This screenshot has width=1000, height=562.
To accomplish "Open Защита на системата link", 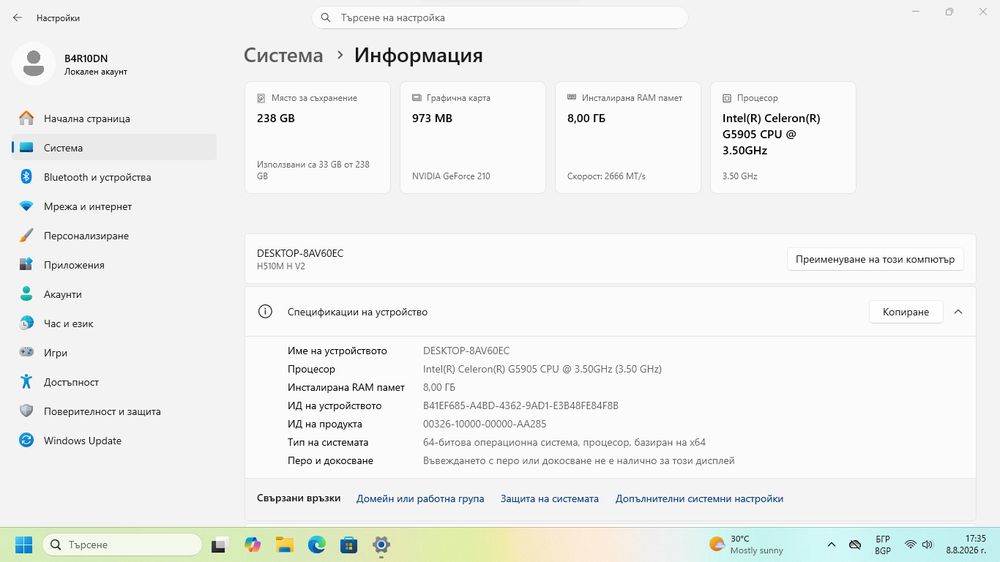I will pos(549,499).
